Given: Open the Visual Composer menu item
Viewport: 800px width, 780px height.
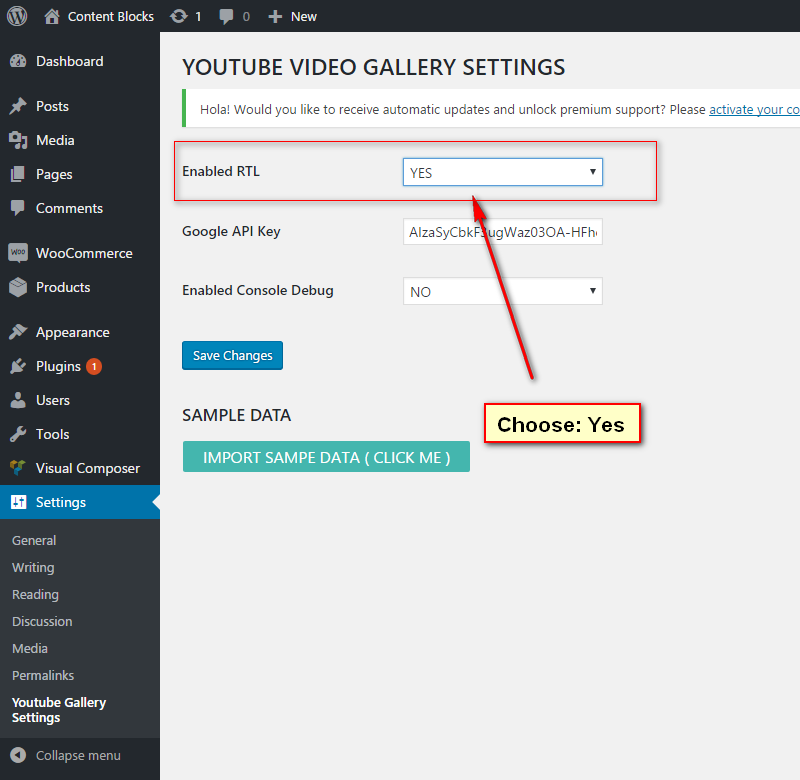Looking at the screenshot, I should pos(80,468).
